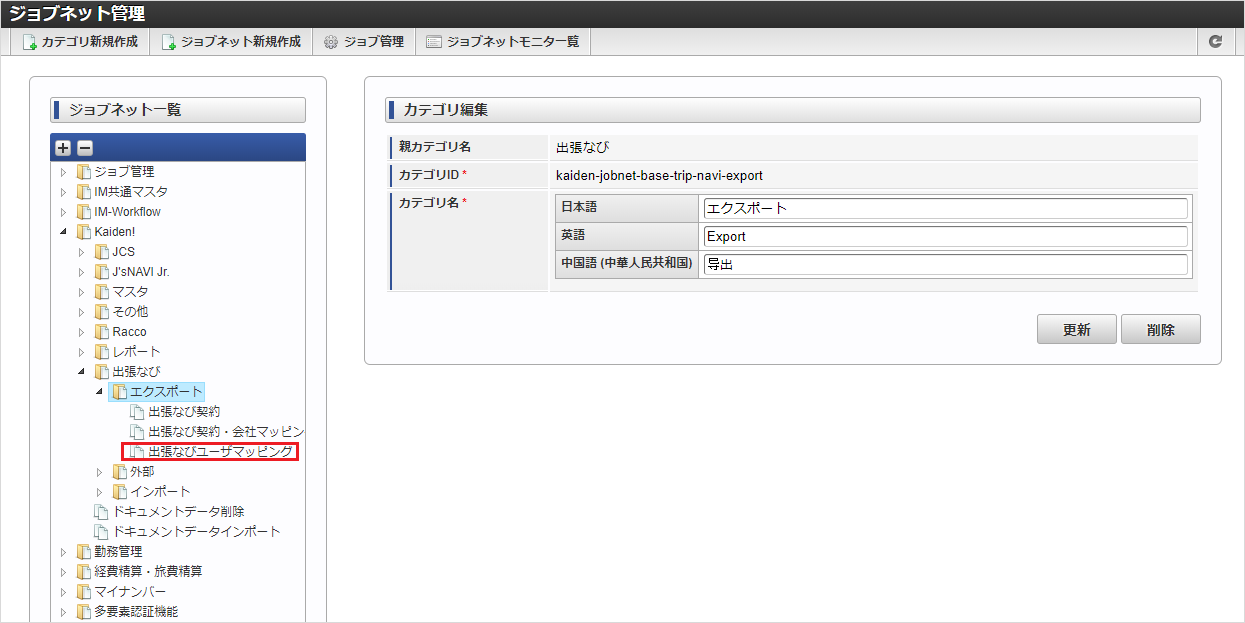This screenshot has width=1245, height=623.
Task: Click the folder icon beside 出張なび
Action: point(101,372)
